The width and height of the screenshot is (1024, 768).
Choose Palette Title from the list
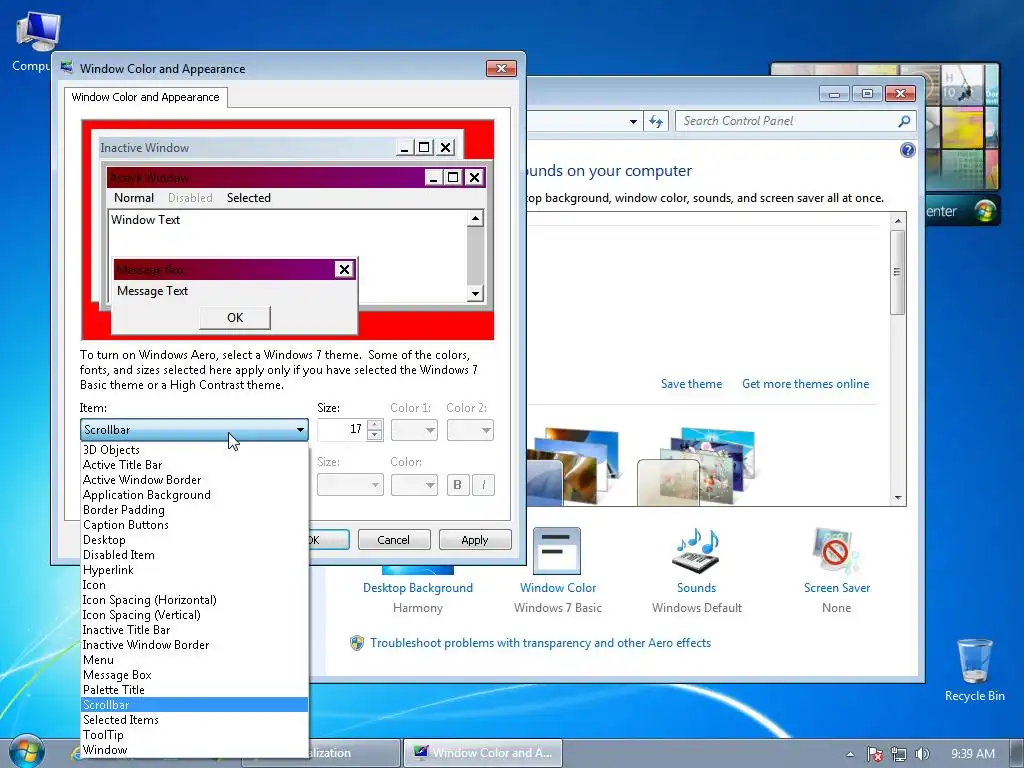pyautogui.click(x=194, y=690)
